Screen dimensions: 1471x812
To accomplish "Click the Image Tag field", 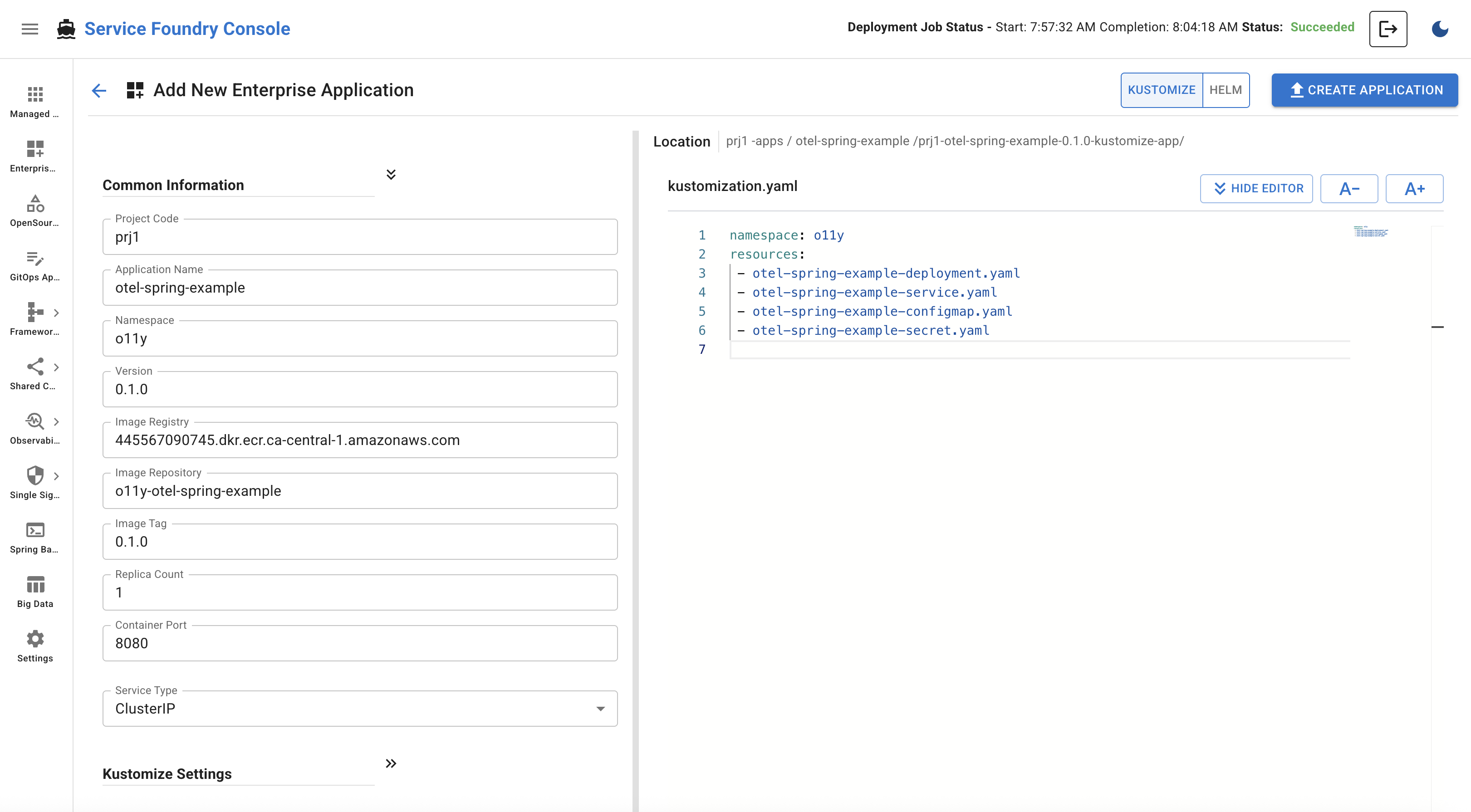I will coord(360,541).
